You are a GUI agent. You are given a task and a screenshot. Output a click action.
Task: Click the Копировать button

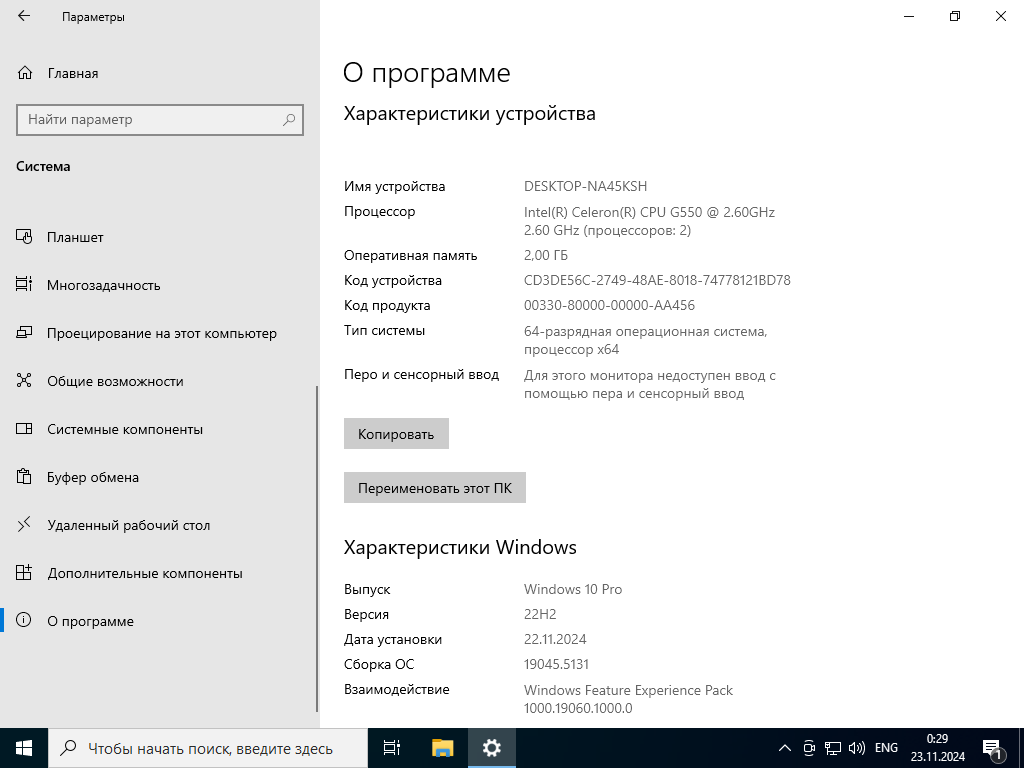[x=396, y=434]
